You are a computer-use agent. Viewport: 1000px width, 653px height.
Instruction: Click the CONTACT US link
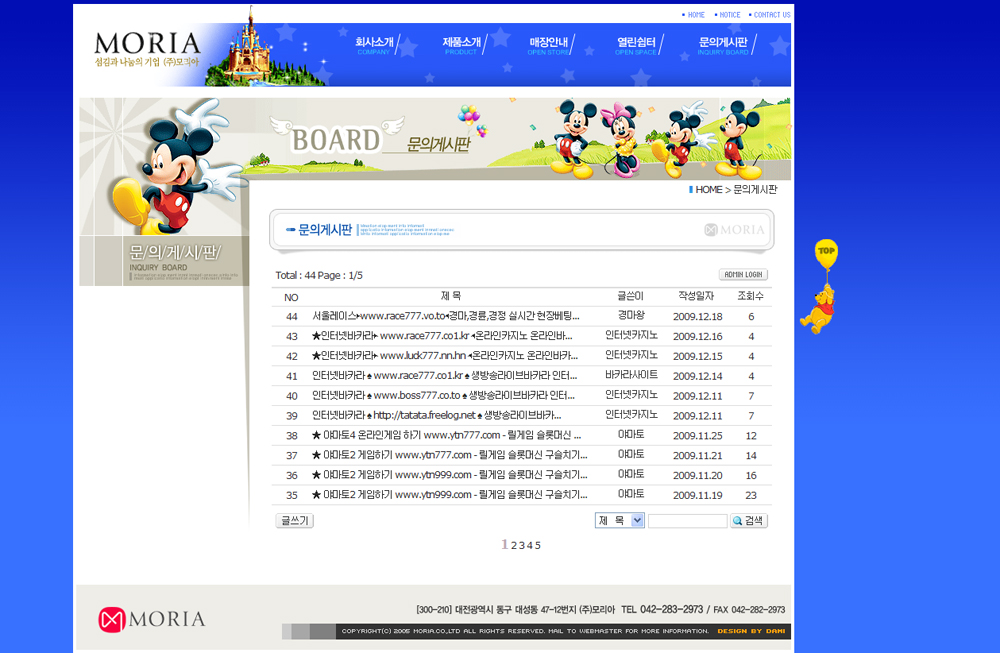tap(771, 15)
